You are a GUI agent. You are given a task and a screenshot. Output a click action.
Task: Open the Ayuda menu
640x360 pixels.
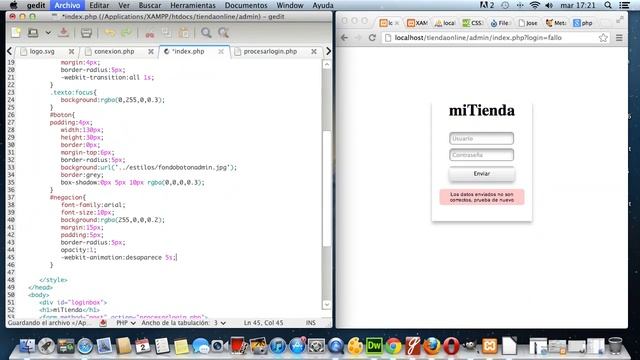(x=322, y=5)
